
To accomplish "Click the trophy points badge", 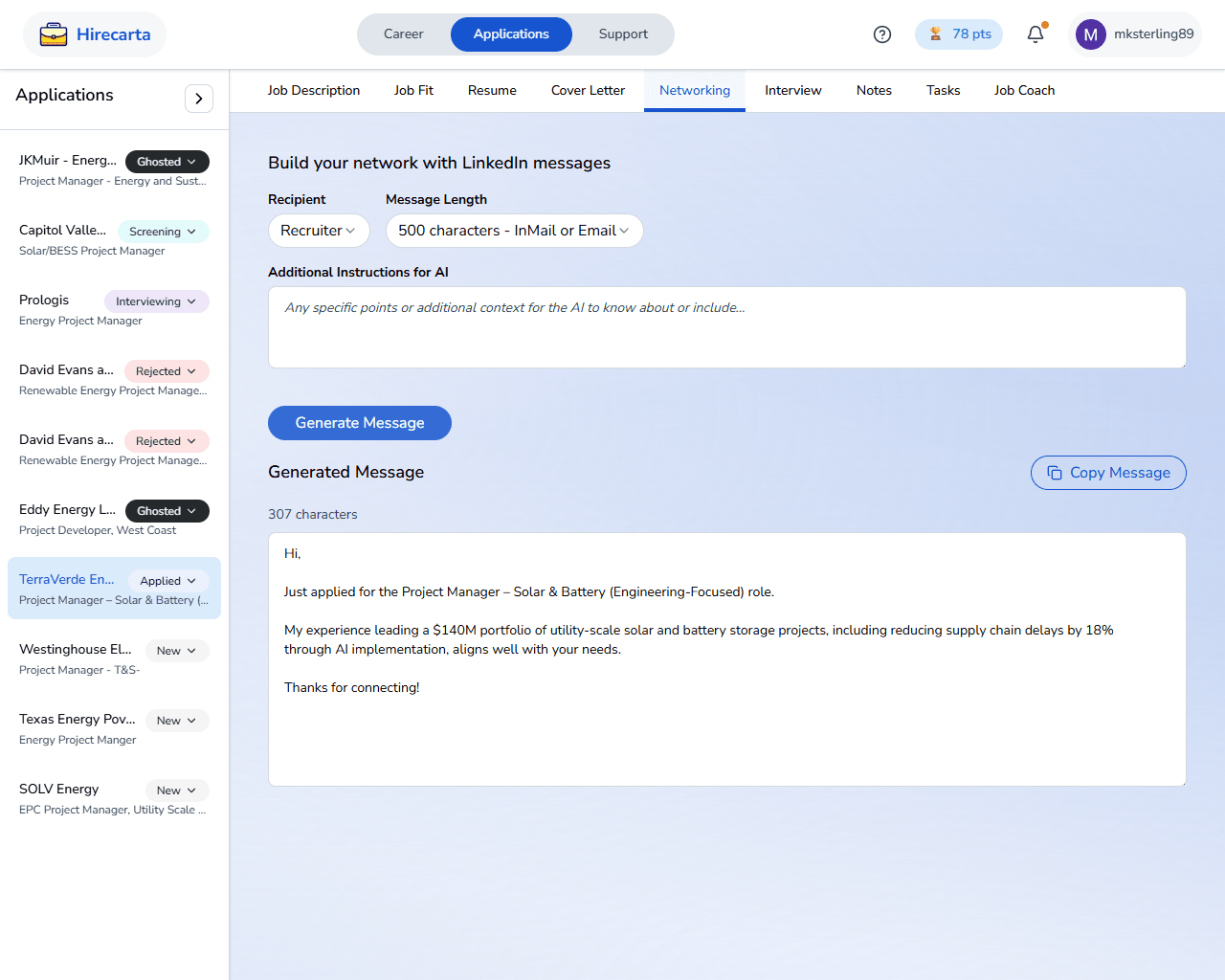I will pos(959,34).
